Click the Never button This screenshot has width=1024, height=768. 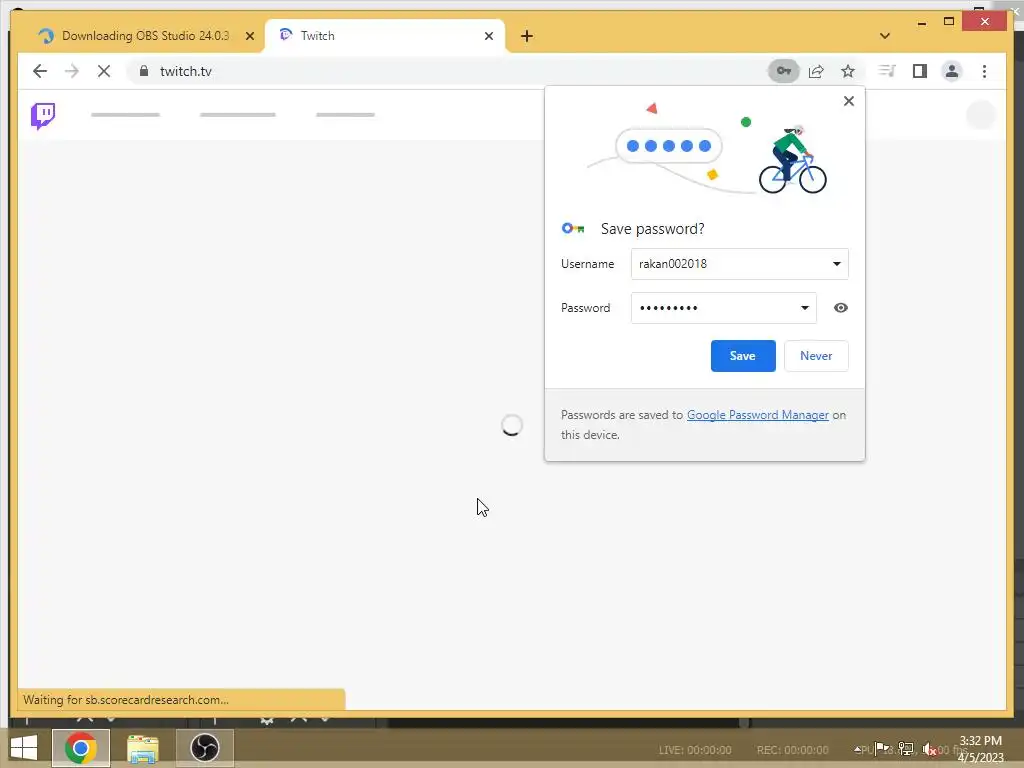pos(816,356)
